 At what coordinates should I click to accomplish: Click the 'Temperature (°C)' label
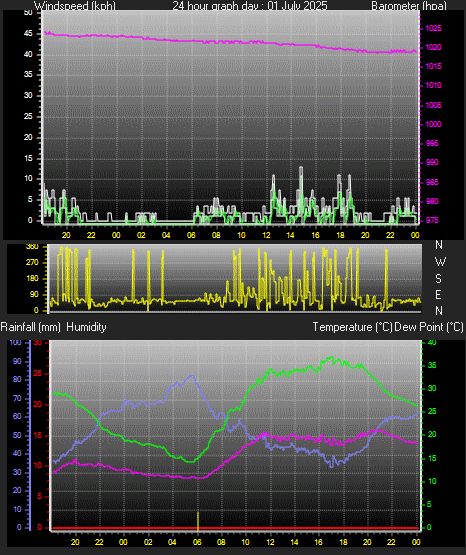[352, 327]
